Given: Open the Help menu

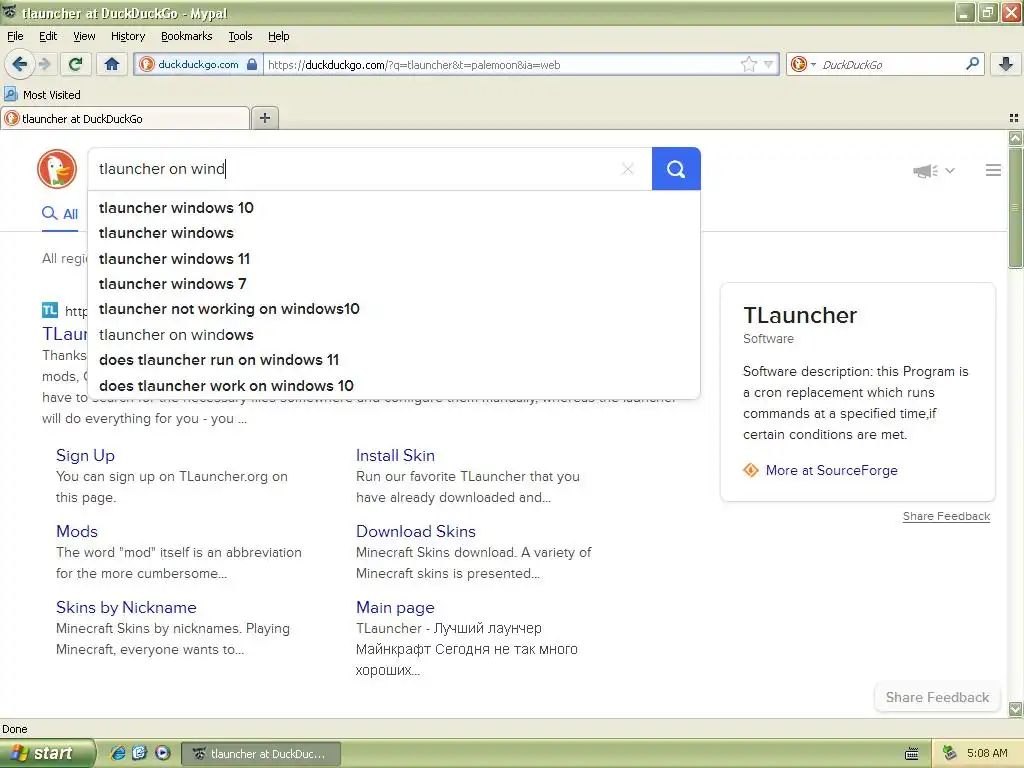Looking at the screenshot, I should (x=278, y=36).
